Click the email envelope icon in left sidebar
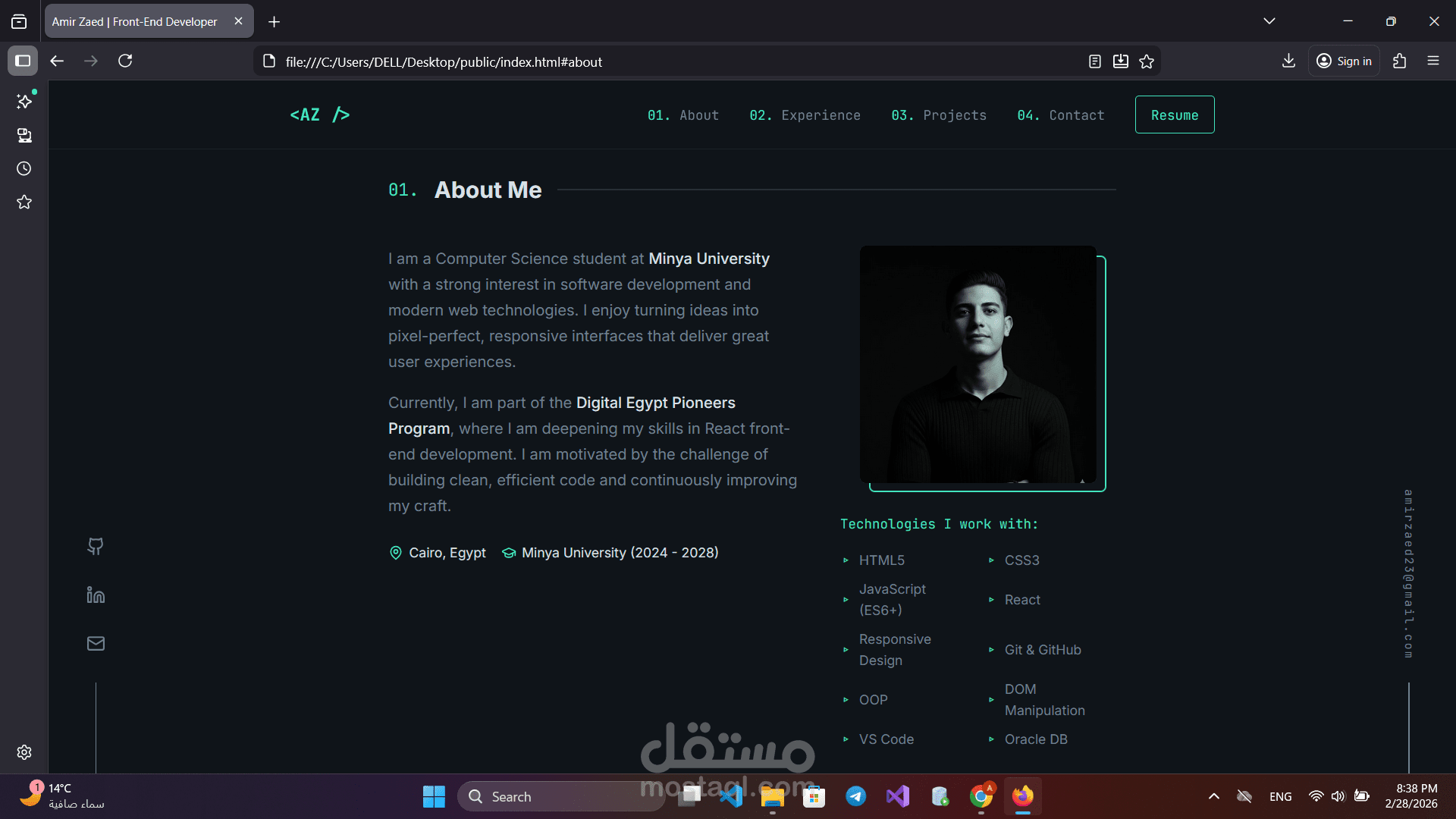This screenshot has width=1456, height=819. click(96, 644)
